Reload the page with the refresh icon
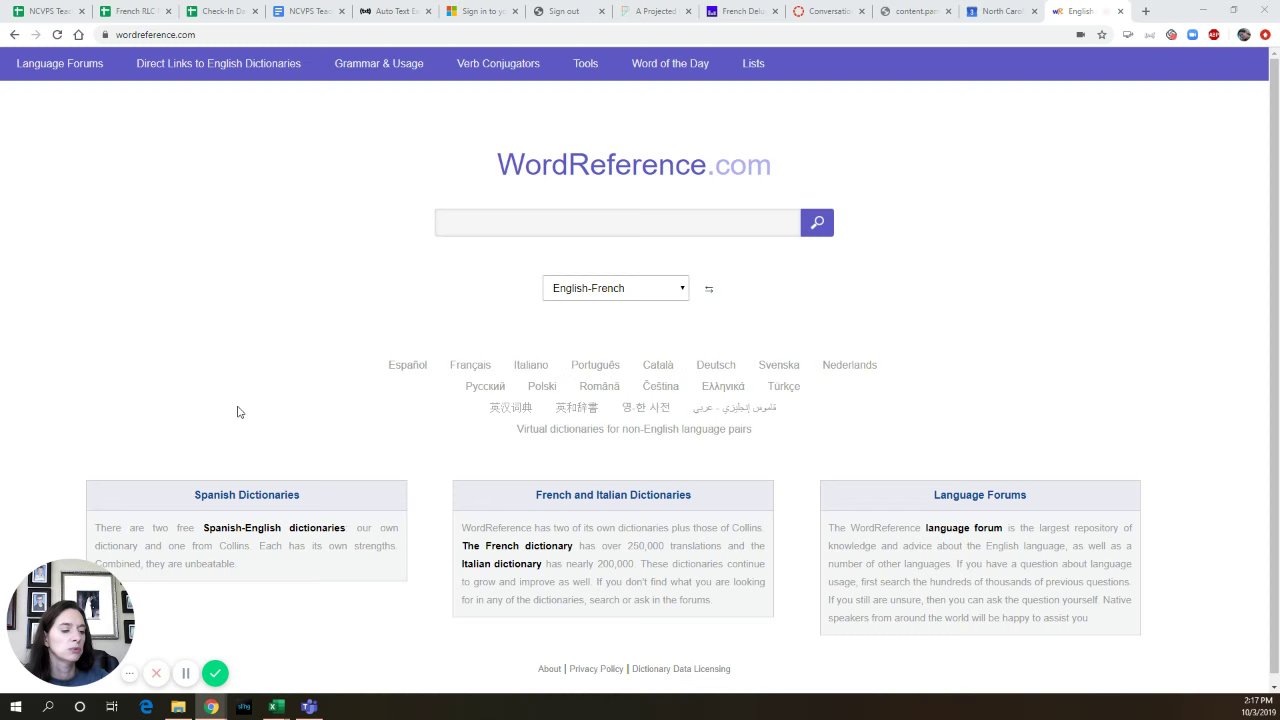Viewport: 1280px width, 720px height. (x=57, y=35)
